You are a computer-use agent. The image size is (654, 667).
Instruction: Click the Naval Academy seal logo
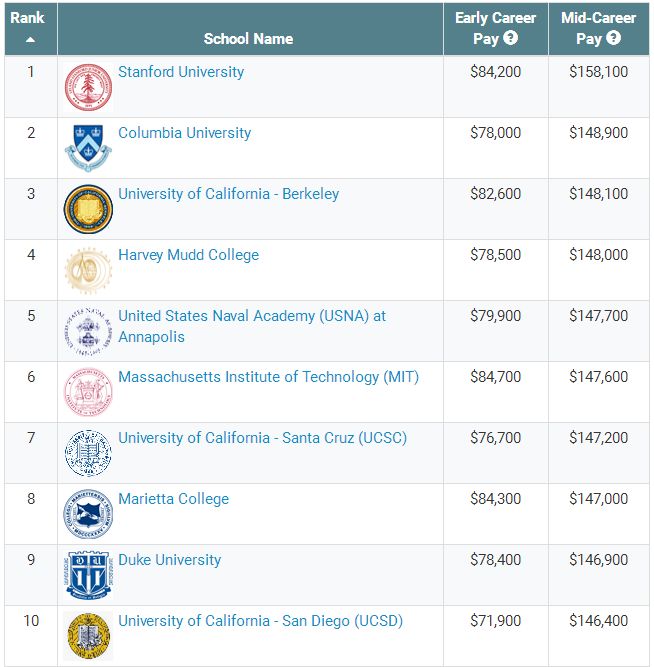pyautogui.click(x=88, y=331)
